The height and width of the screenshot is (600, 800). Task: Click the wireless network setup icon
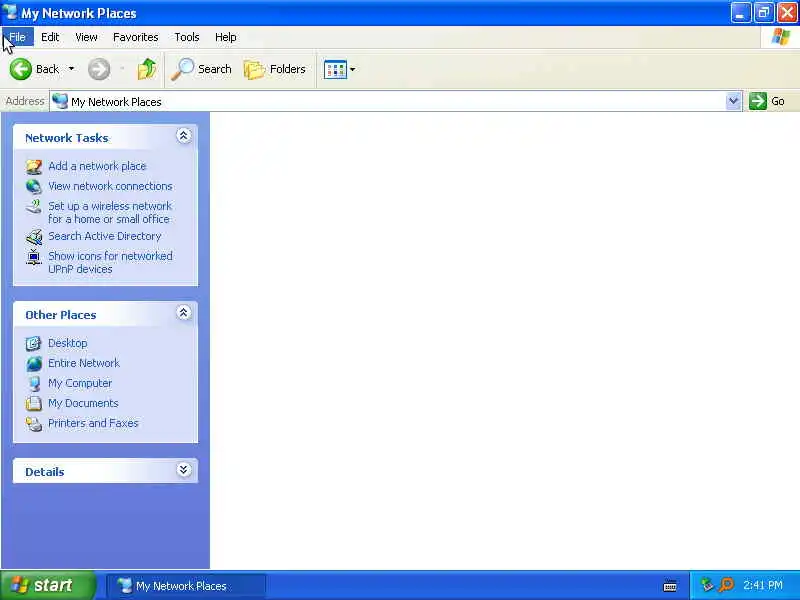click(34, 207)
